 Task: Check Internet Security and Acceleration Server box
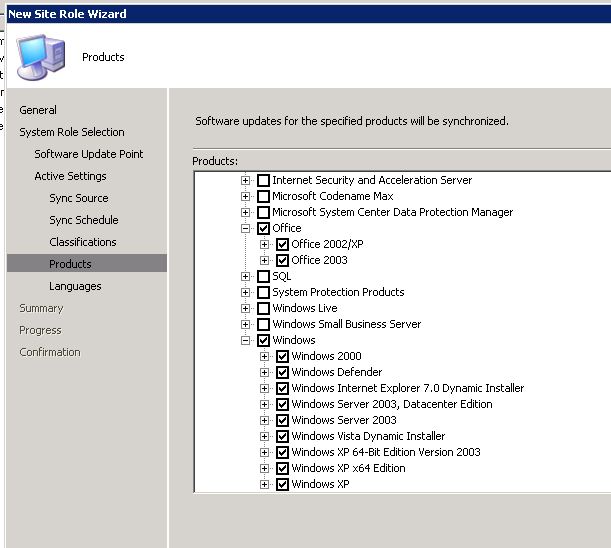[263, 180]
